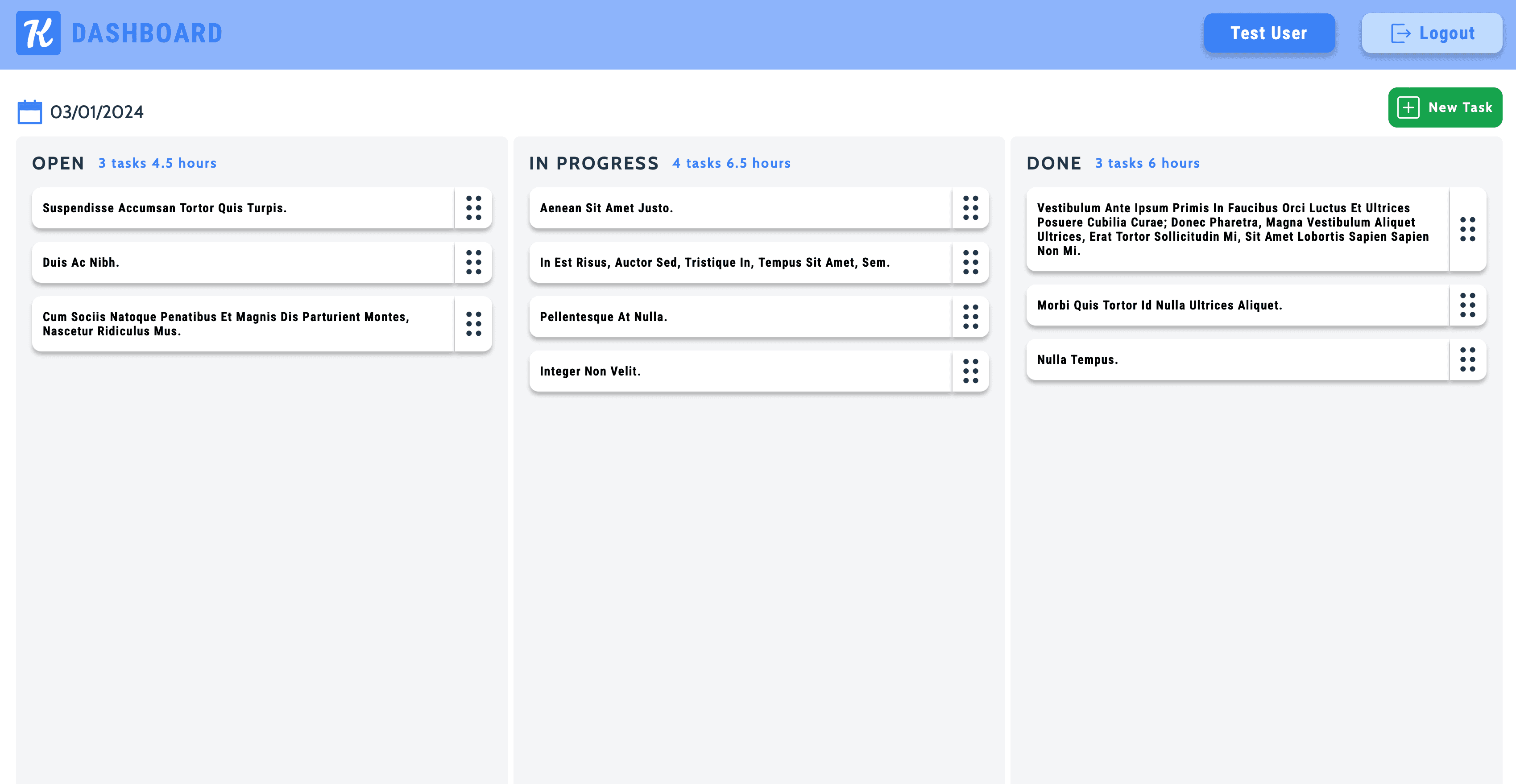Click drag handle on 'Nulla Tempus' task
The image size is (1516, 784).
tap(1467, 359)
